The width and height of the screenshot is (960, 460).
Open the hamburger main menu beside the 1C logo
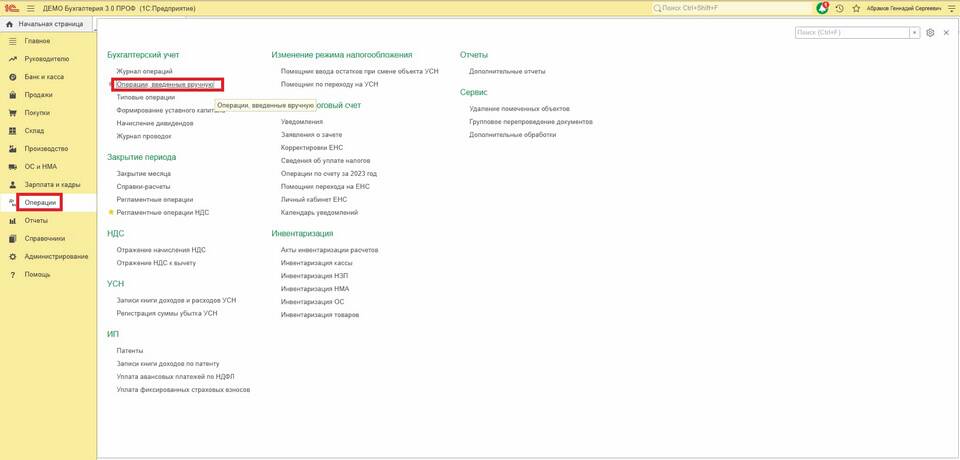coord(30,8)
